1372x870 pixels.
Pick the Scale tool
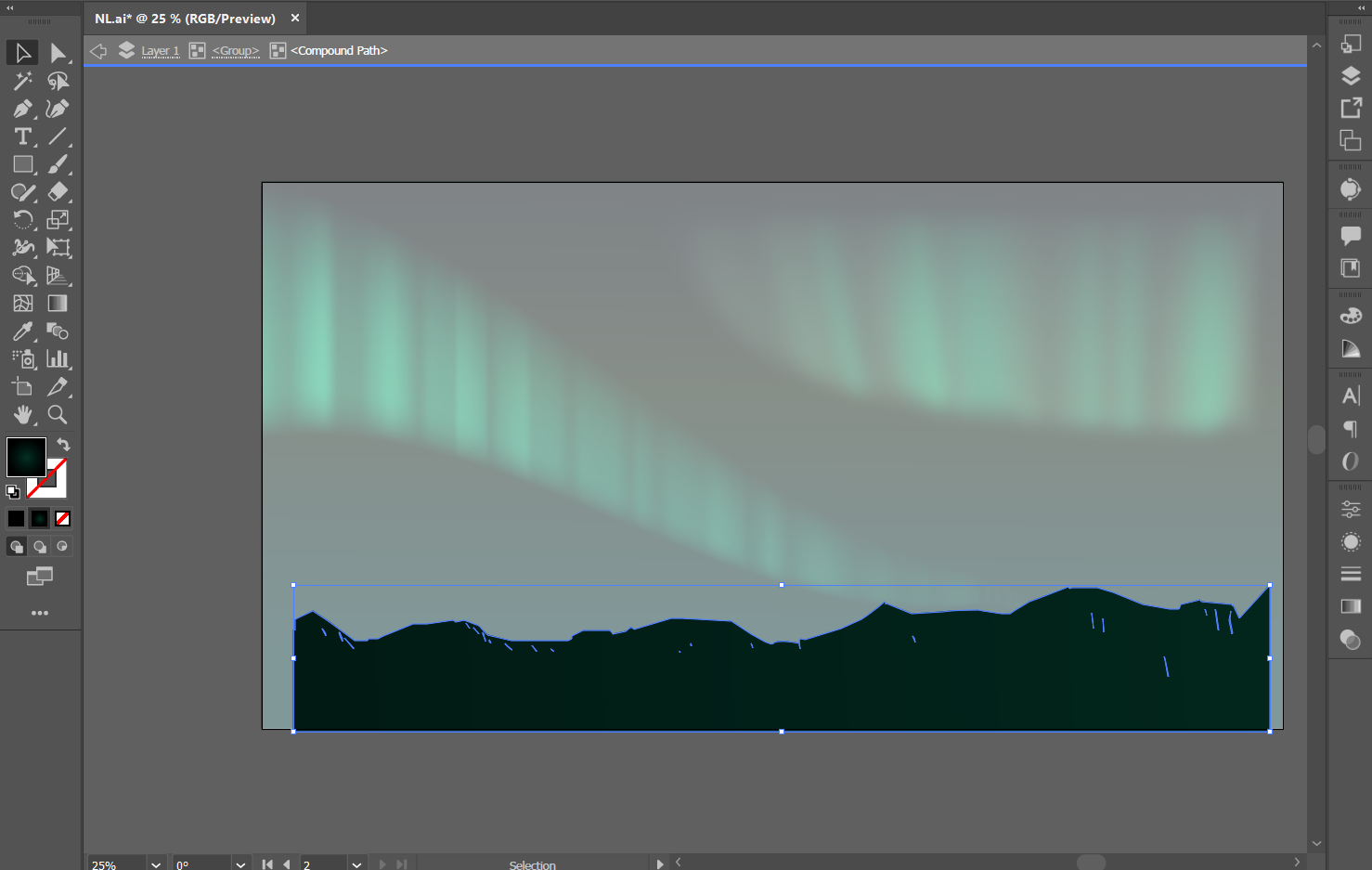(58, 220)
